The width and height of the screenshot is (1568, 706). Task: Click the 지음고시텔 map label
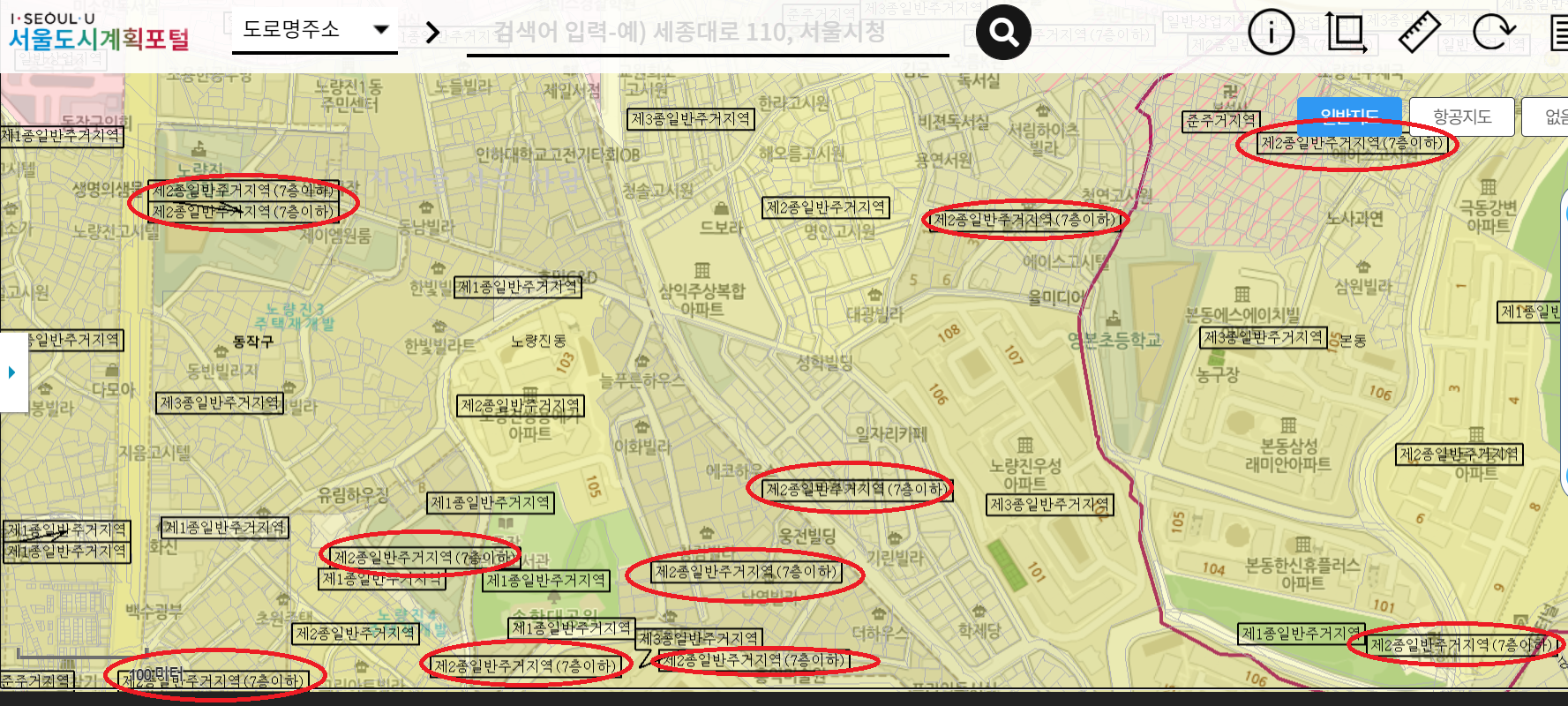pyautogui.click(x=154, y=453)
